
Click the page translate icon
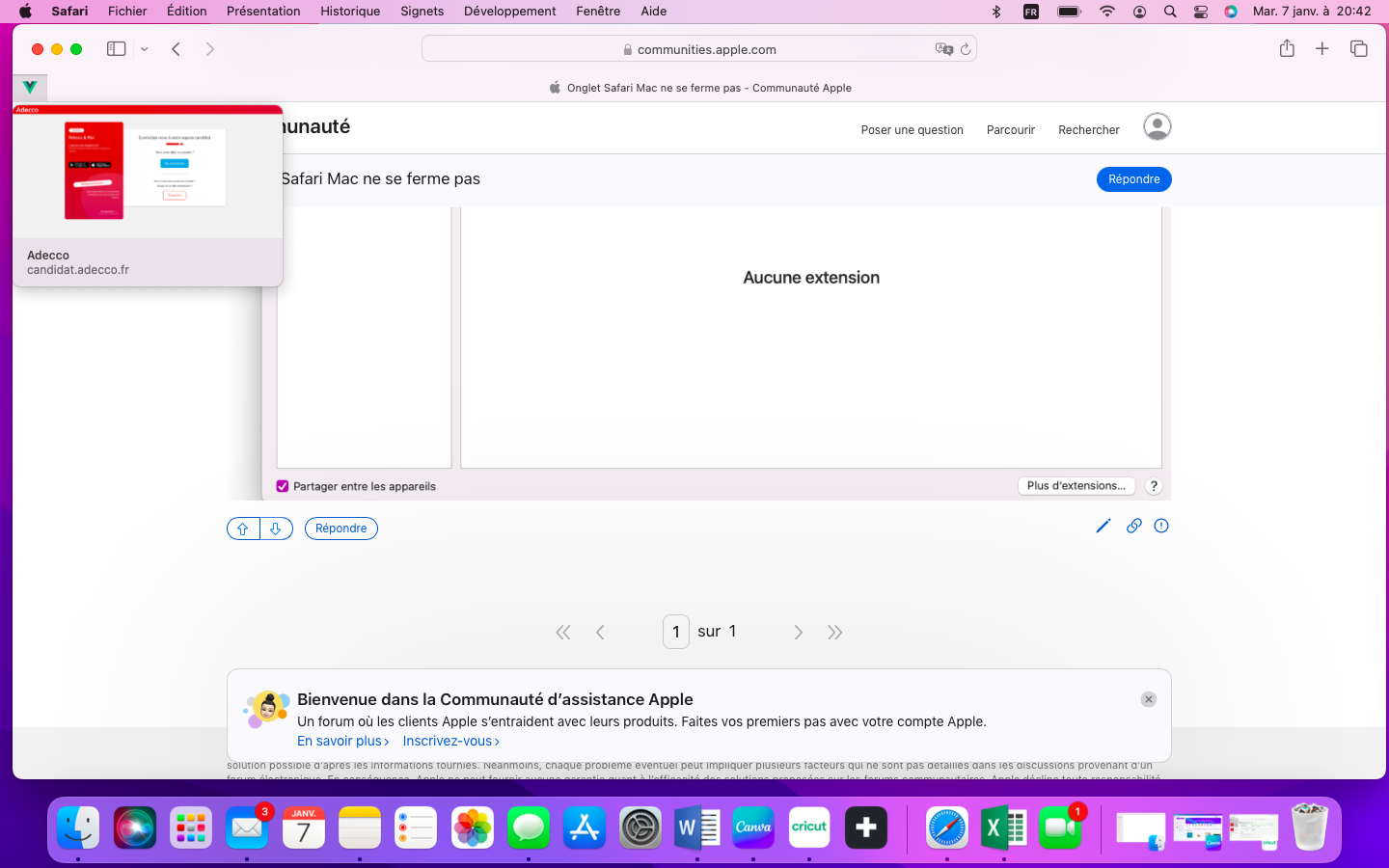[943, 49]
